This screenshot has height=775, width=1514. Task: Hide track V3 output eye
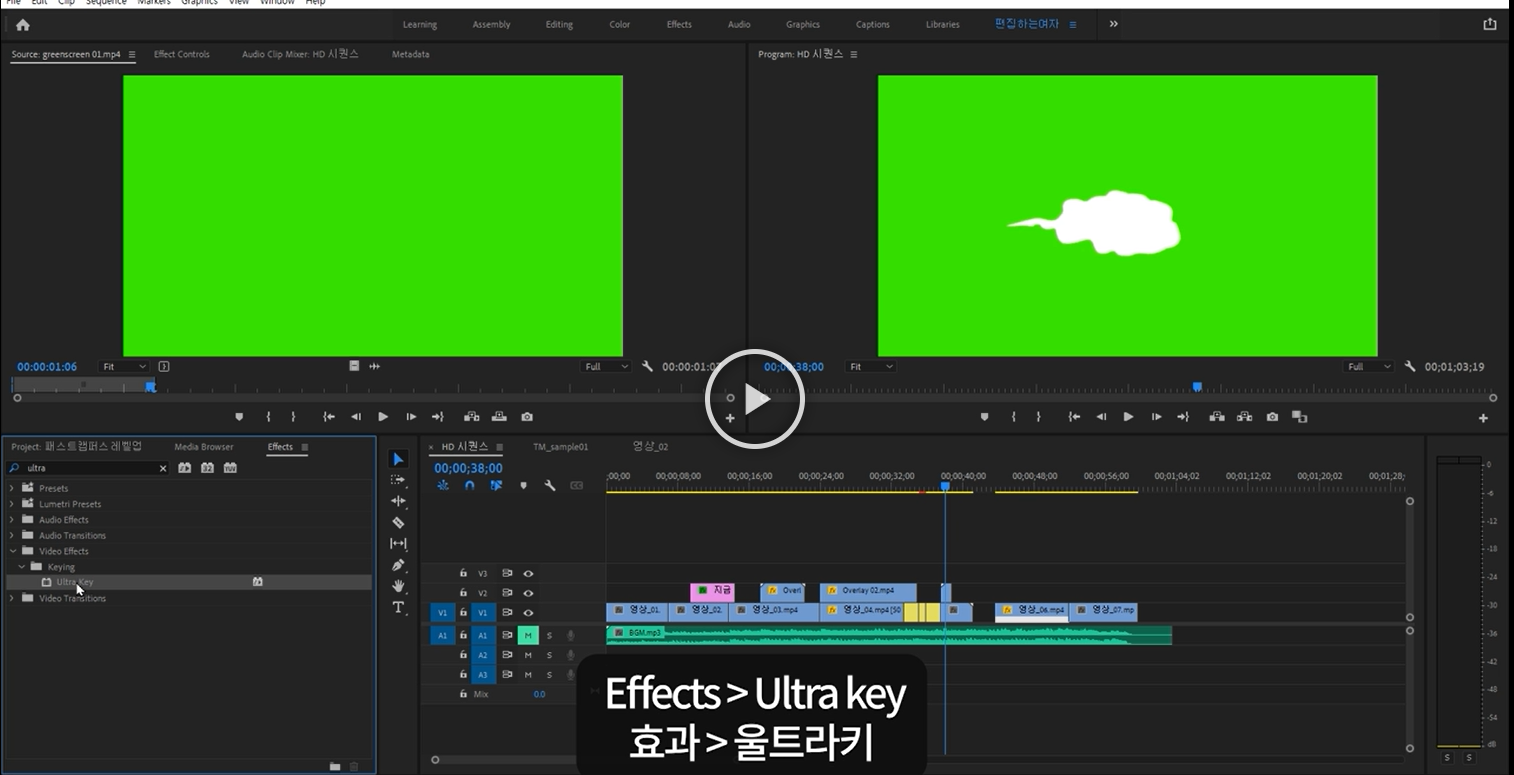[x=528, y=574]
